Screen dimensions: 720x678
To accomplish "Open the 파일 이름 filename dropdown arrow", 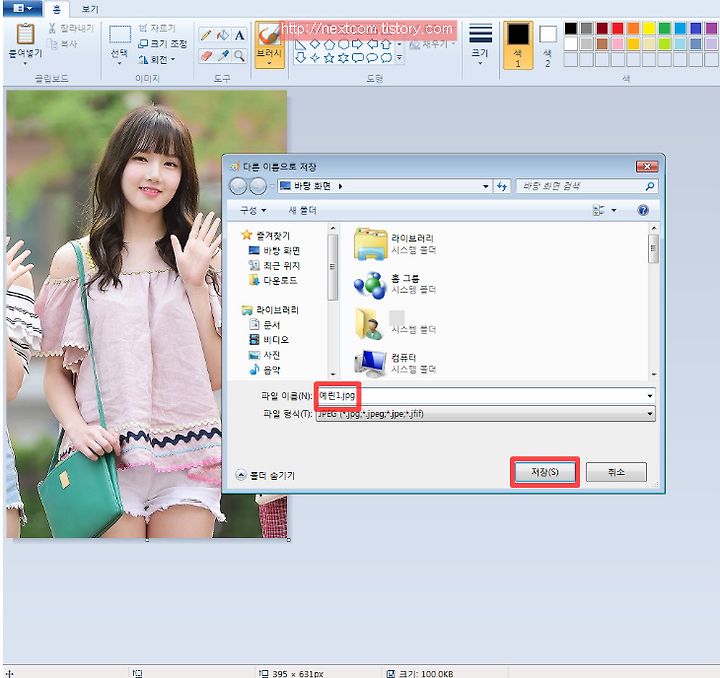I will pyautogui.click(x=650, y=396).
